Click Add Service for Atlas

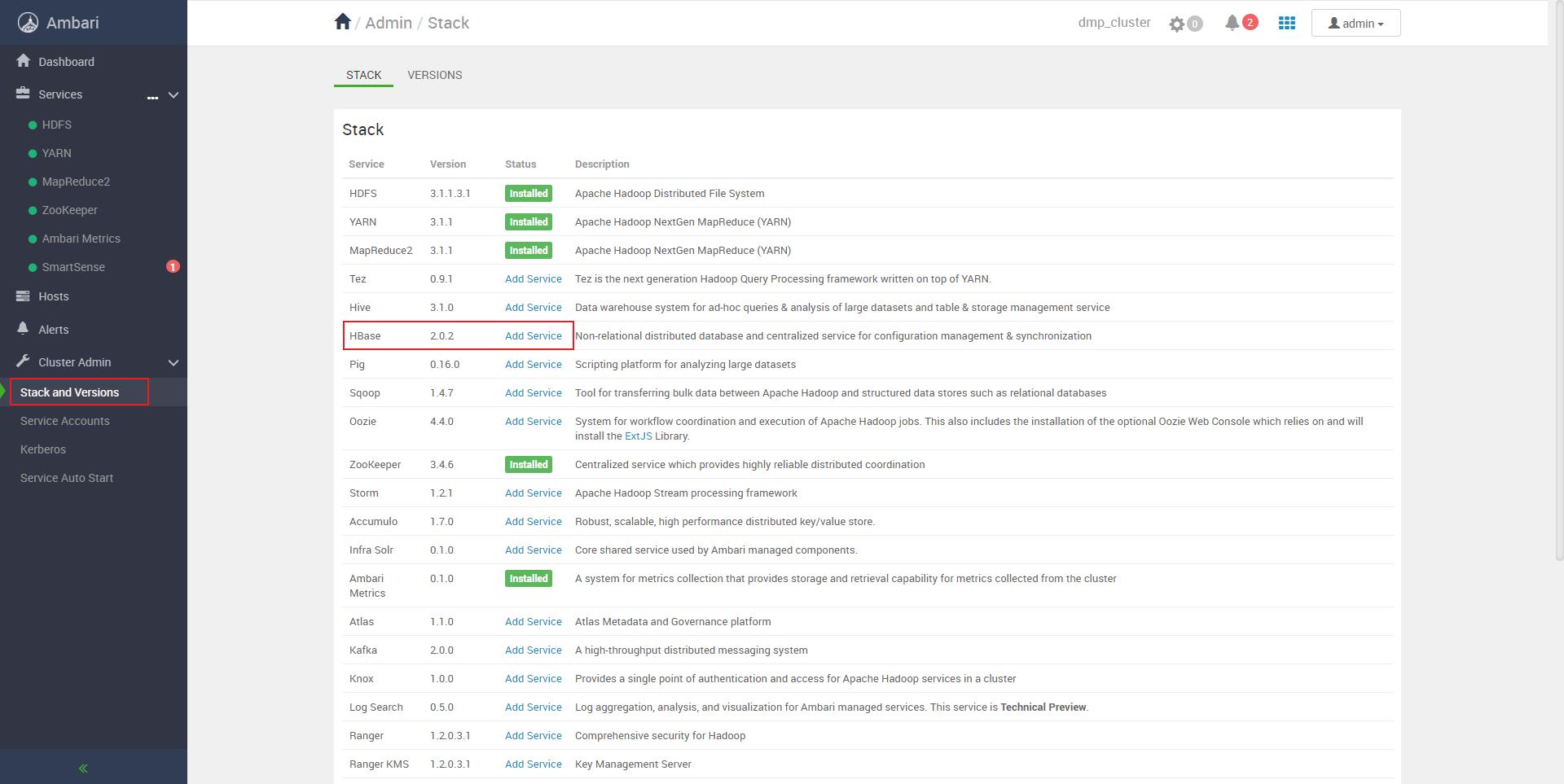pos(534,621)
